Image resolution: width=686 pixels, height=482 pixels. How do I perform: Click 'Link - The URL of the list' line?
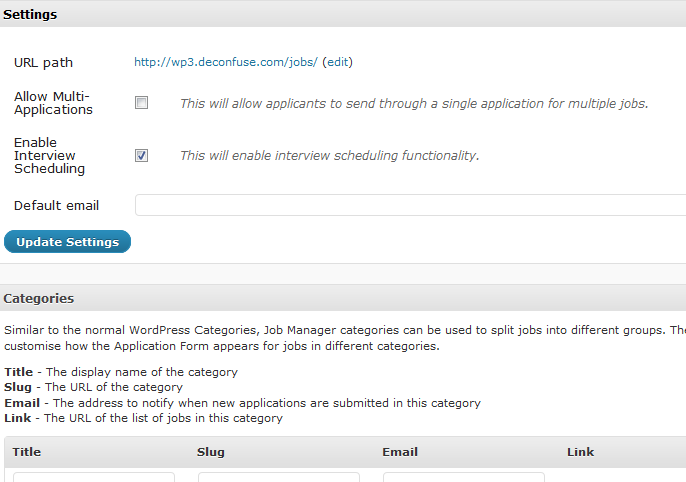pos(144,418)
